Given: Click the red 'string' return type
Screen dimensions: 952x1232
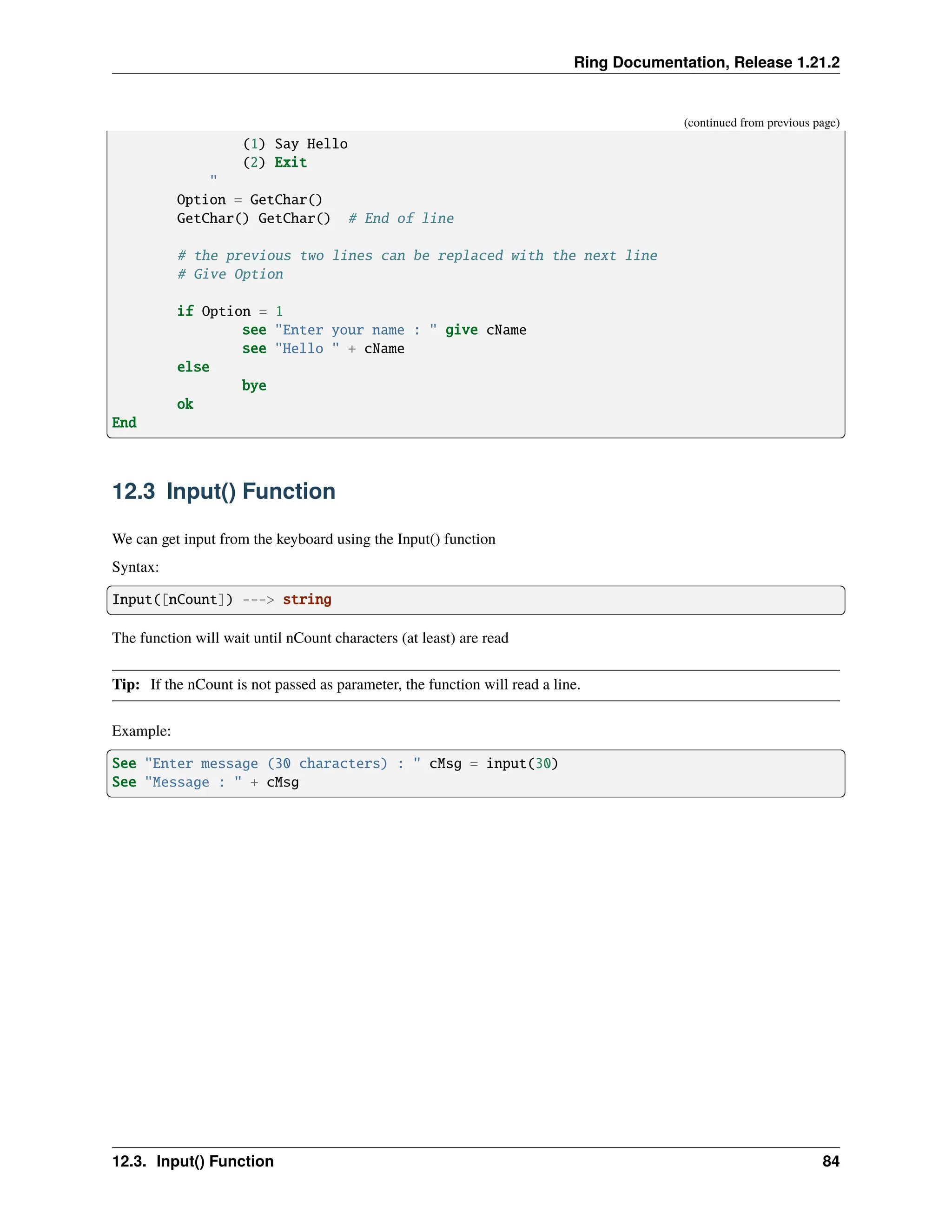Looking at the screenshot, I should [307, 600].
